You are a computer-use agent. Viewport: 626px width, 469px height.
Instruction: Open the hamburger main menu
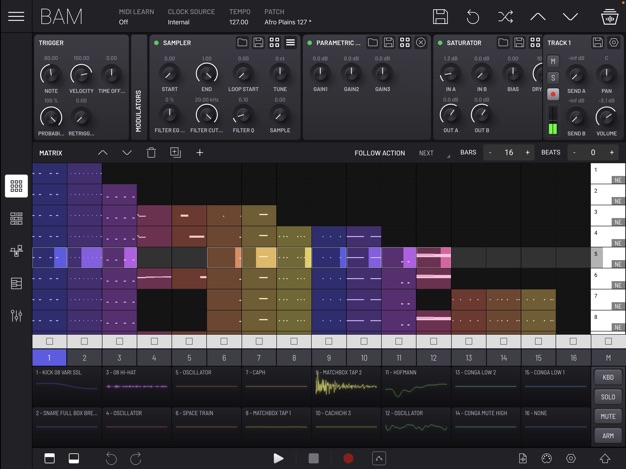pyautogui.click(x=16, y=16)
